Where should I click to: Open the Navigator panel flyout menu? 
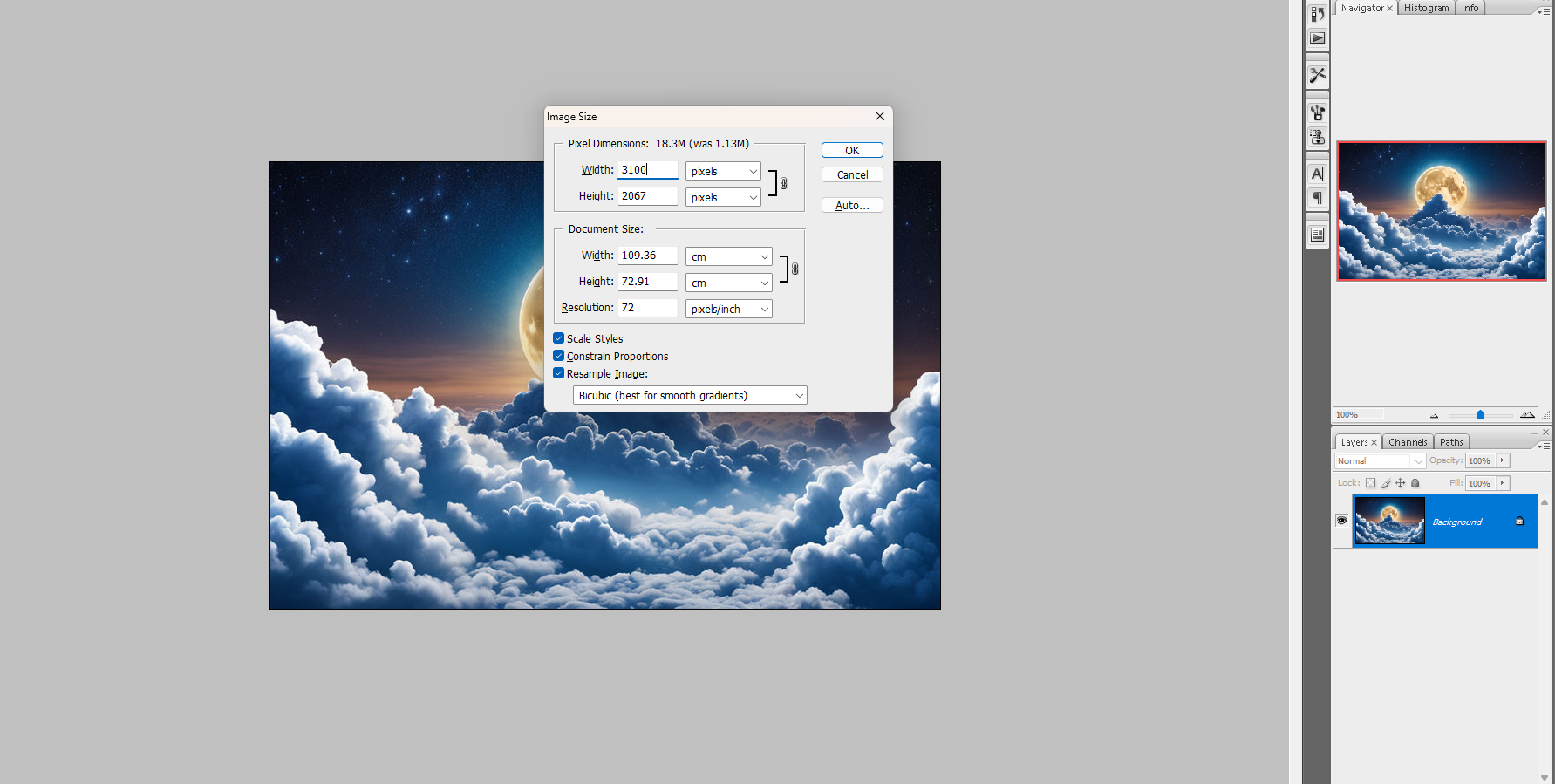[x=1544, y=11]
